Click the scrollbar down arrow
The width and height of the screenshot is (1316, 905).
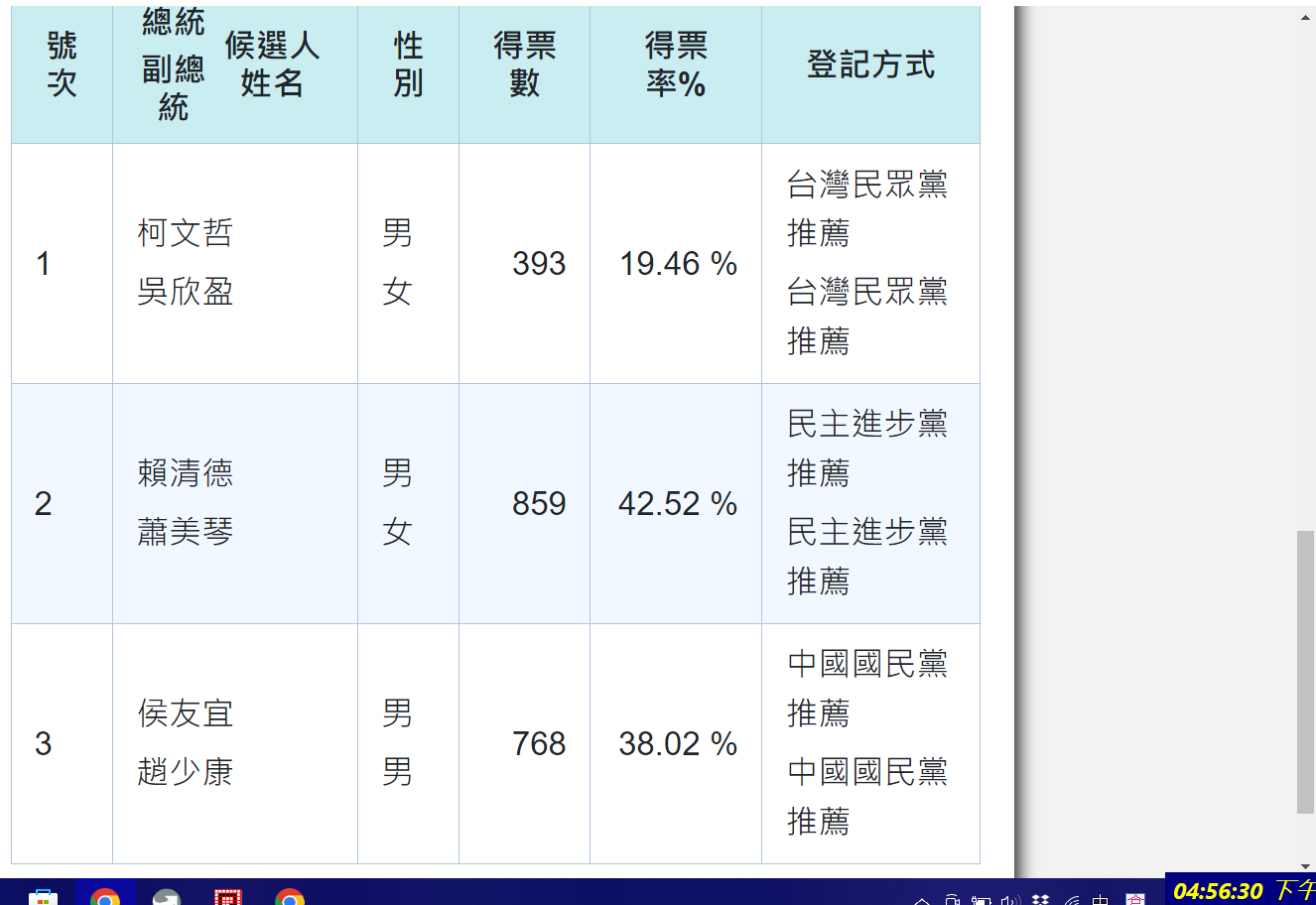point(1306,867)
